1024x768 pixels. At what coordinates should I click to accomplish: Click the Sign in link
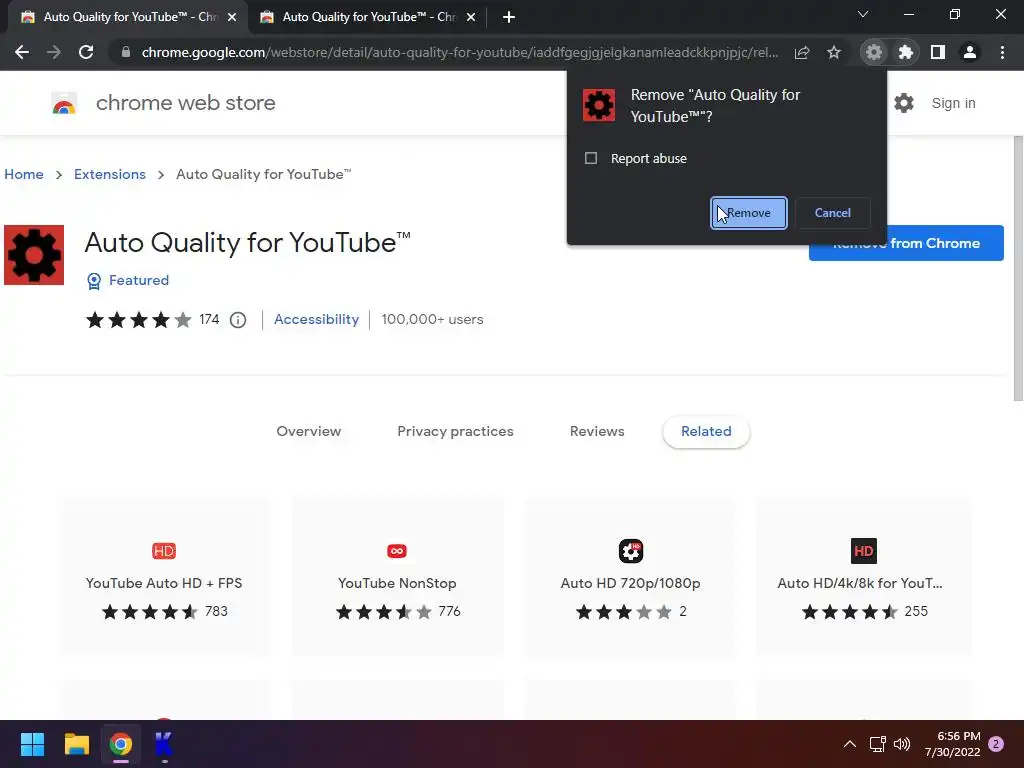tap(953, 103)
